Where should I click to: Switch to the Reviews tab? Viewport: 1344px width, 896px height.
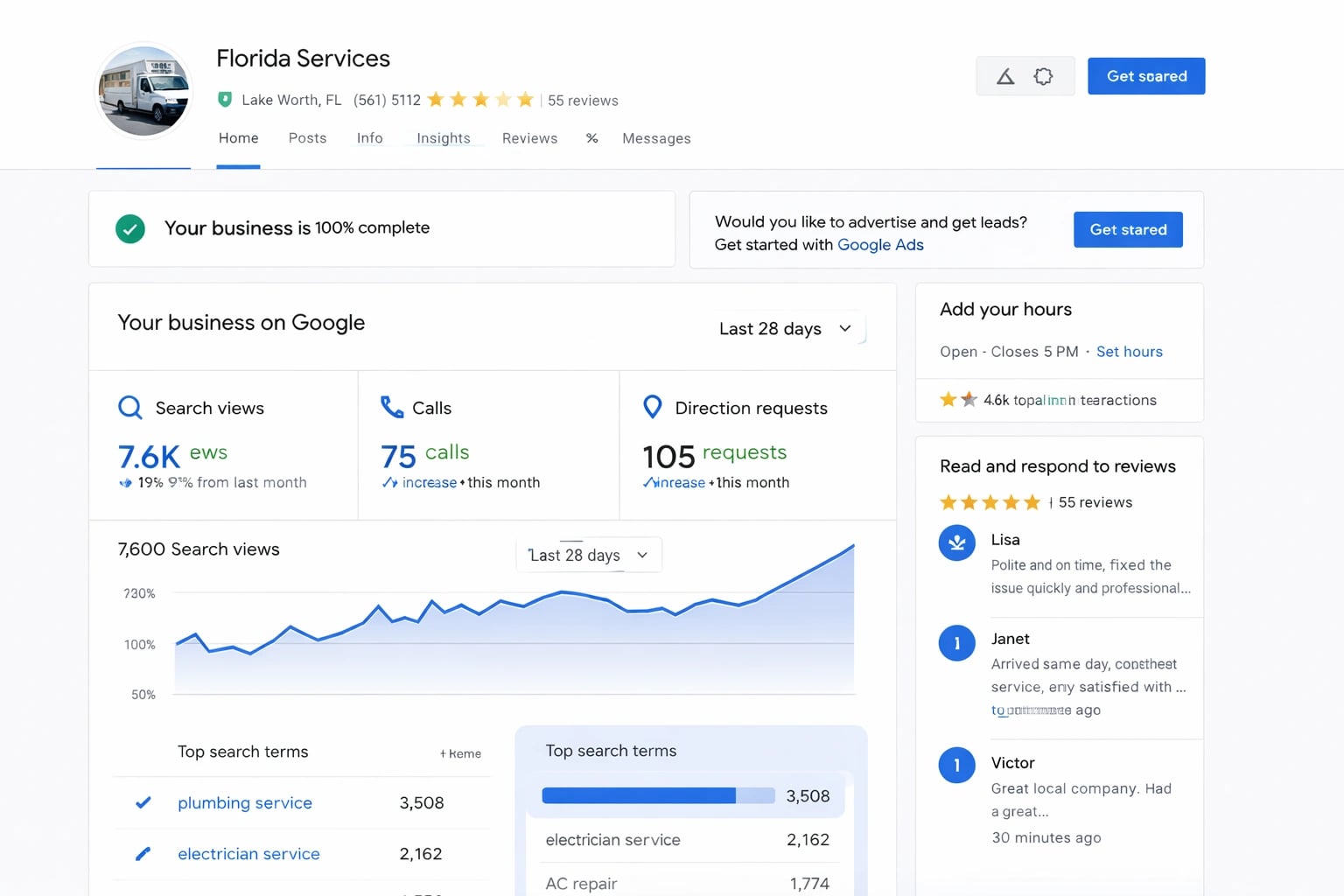coord(529,138)
